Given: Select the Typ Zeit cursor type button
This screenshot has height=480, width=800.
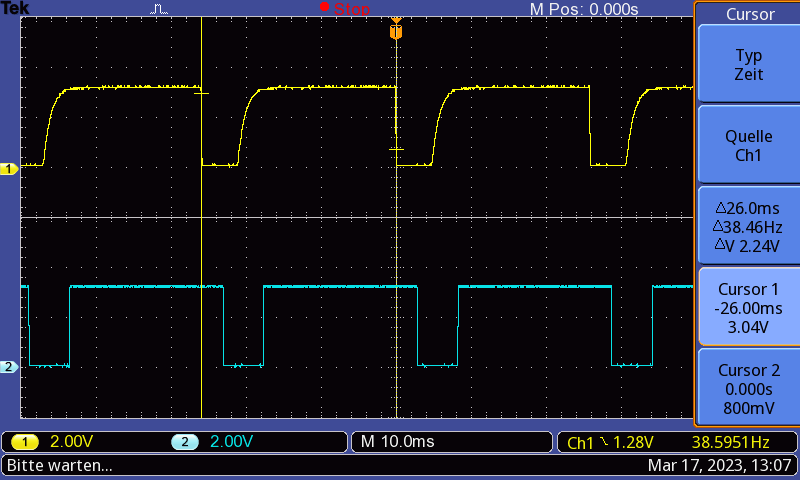Looking at the screenshot, I should point(748,64).
